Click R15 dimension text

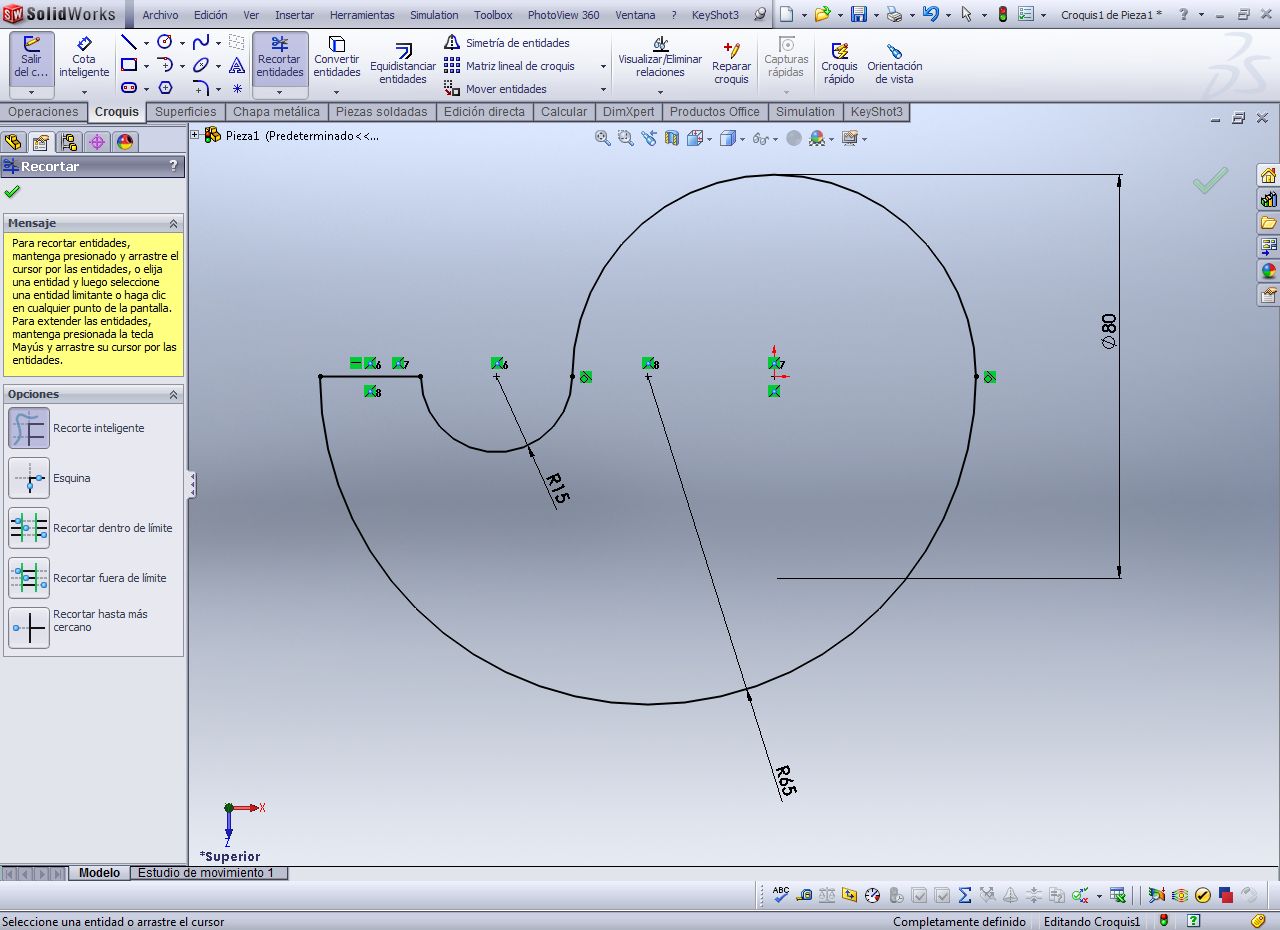pos(558,487)
